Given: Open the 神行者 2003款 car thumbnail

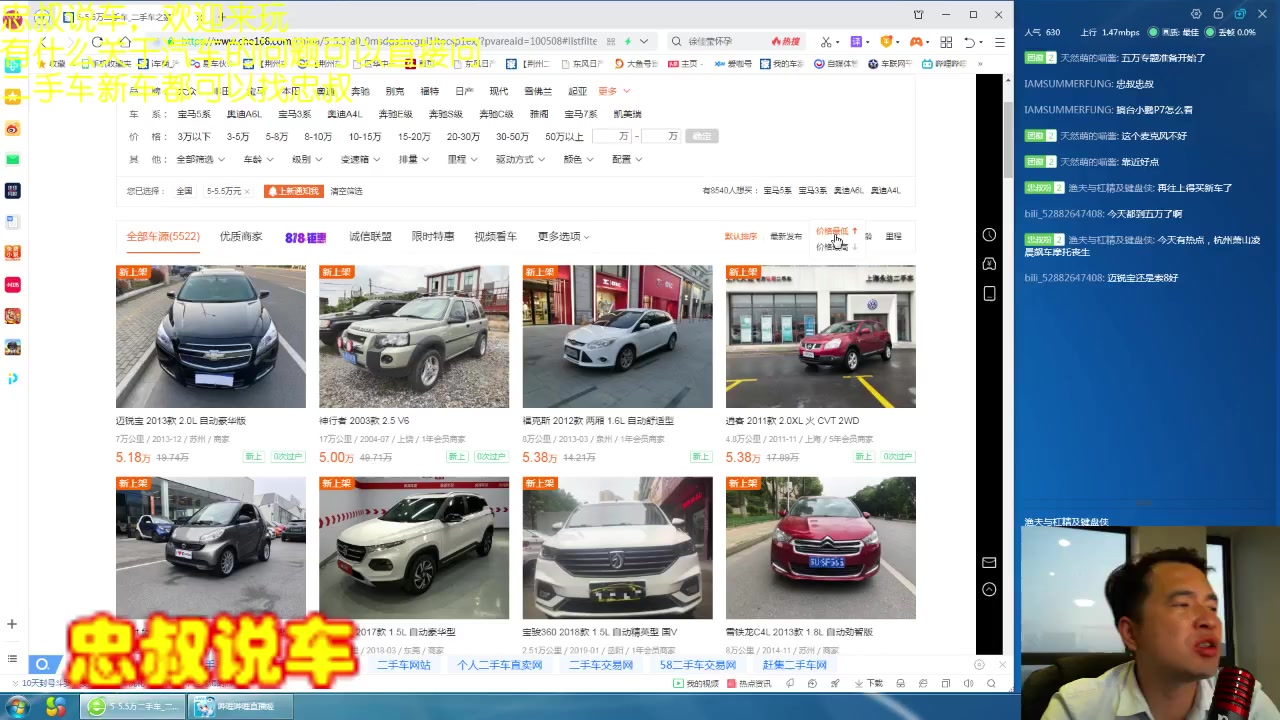Looking at the screenshot, I should [x=414, y=336].
